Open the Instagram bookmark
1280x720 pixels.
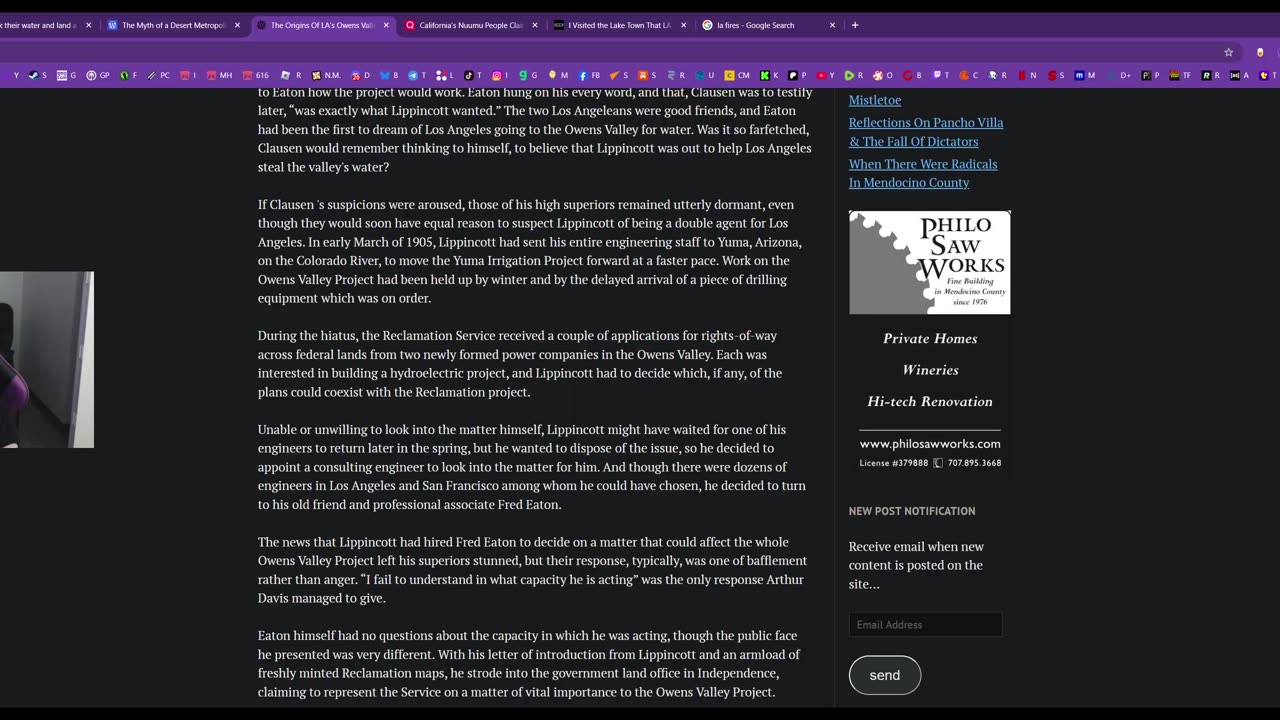pos(500,75)
